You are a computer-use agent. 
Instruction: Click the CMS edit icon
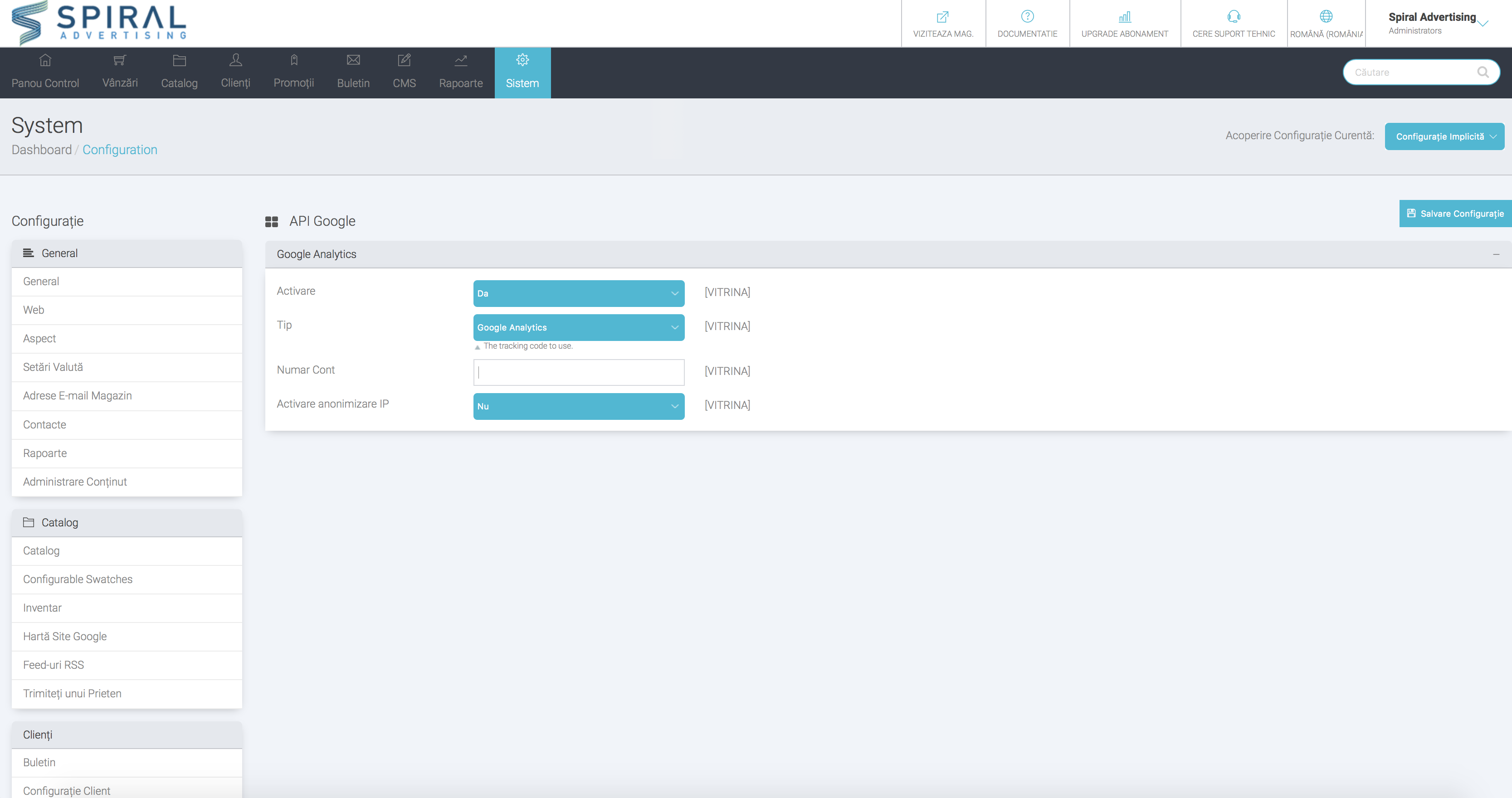405,60
